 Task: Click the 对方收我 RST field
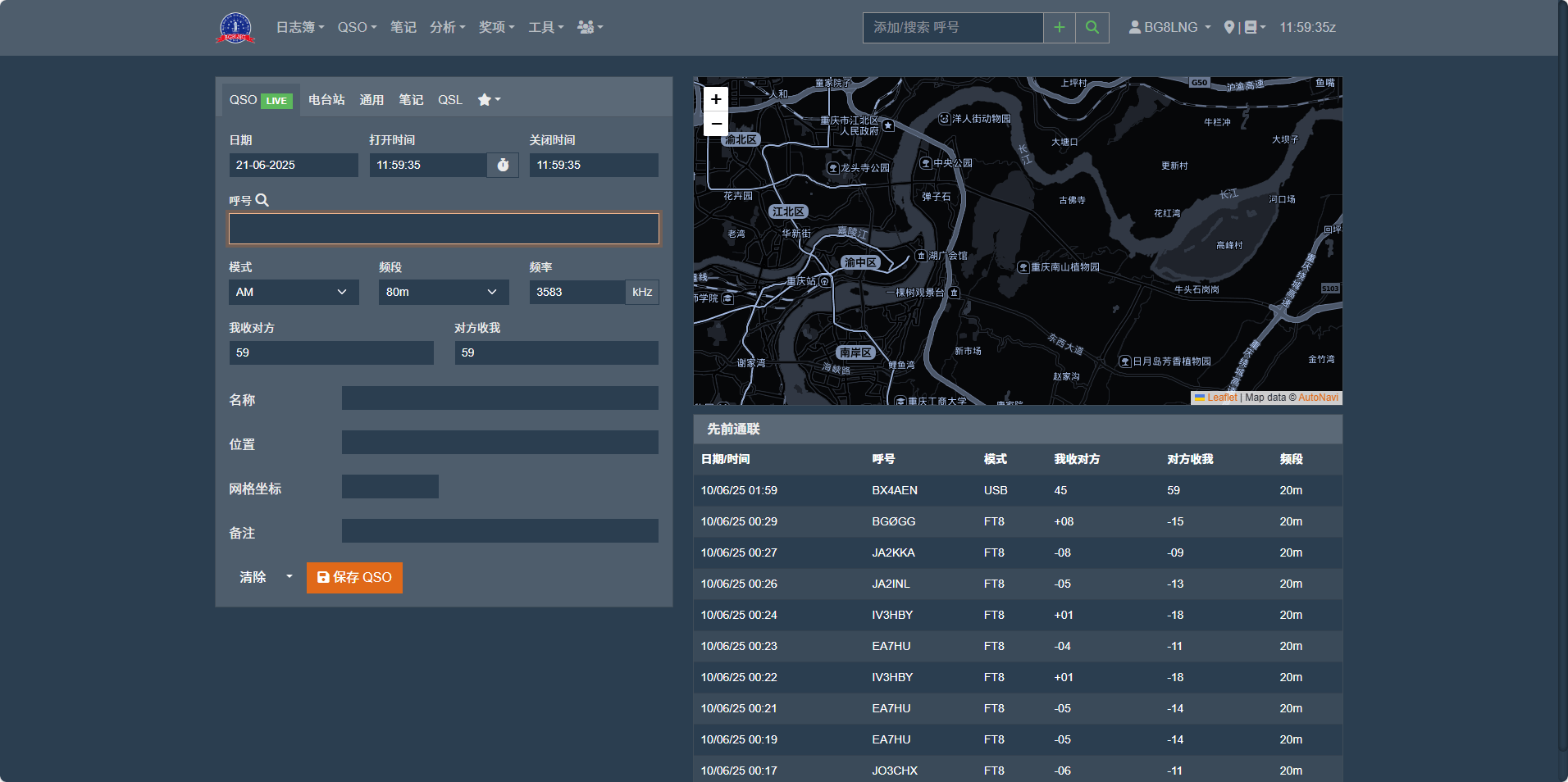click(x=557, y=352)
